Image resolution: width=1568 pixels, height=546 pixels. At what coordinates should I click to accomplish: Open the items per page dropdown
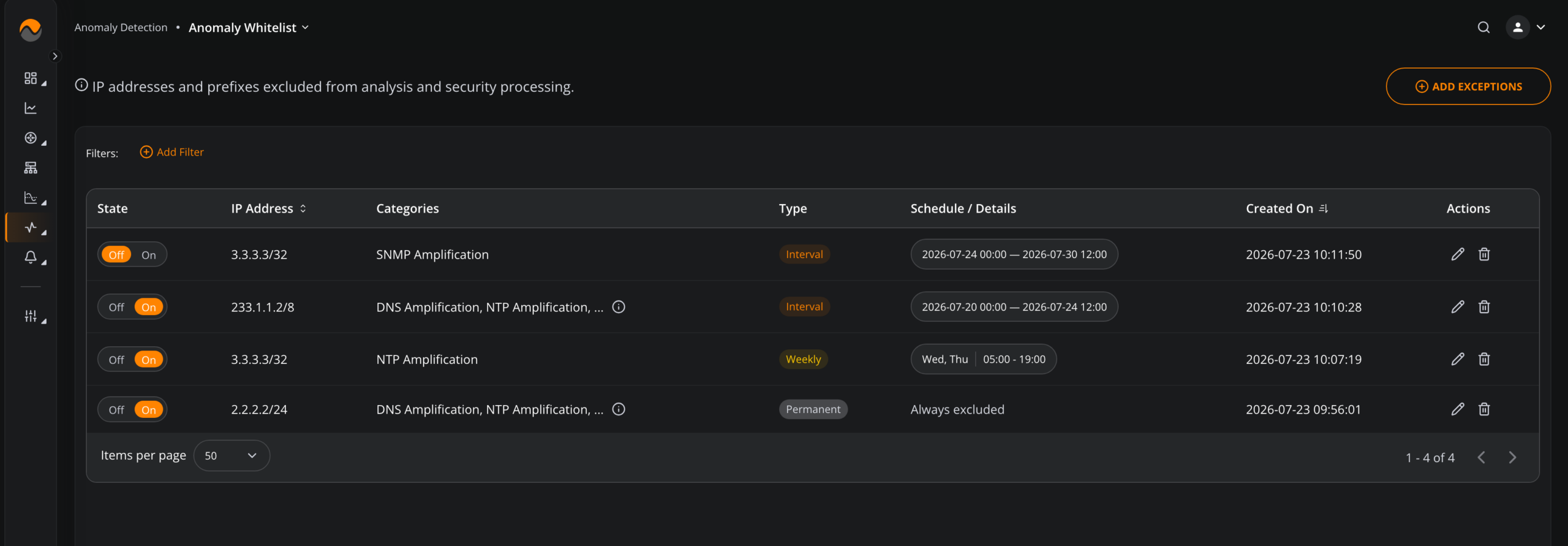(232, 456)
